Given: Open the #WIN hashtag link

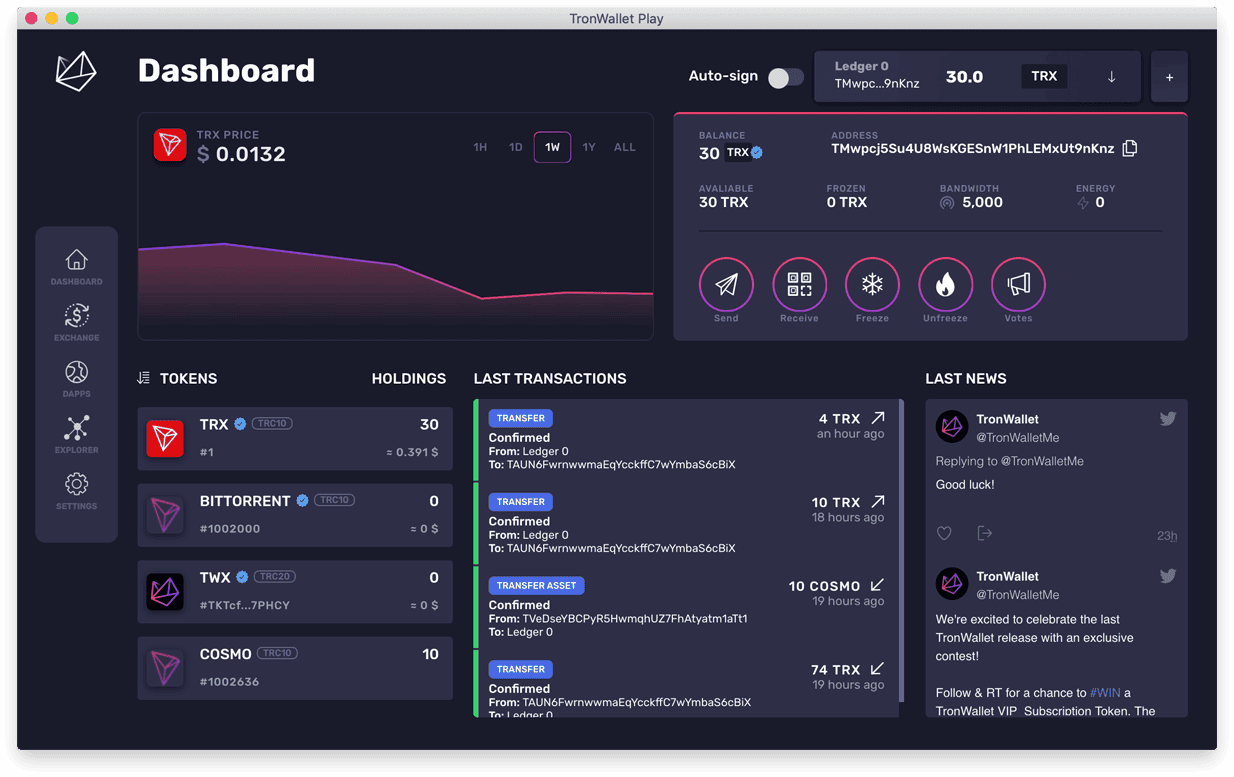Looking at the screenshot, I should [x=1105, y=693].
